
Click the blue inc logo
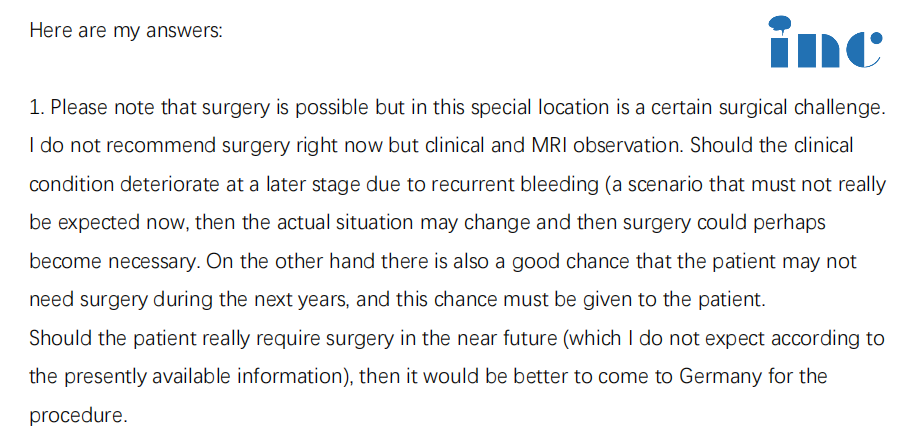pos(826,42)
